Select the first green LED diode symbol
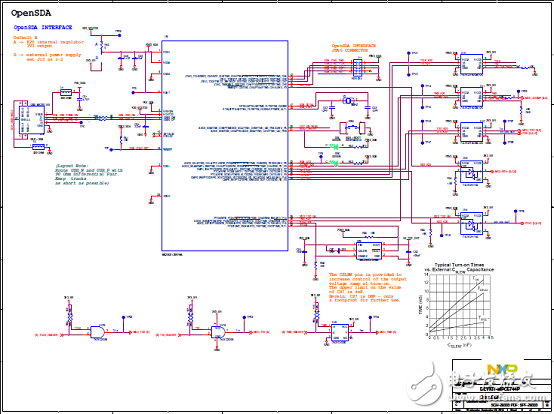Viewport: 554px width, 414px height. pyautogui.click(x=334, y=146)
